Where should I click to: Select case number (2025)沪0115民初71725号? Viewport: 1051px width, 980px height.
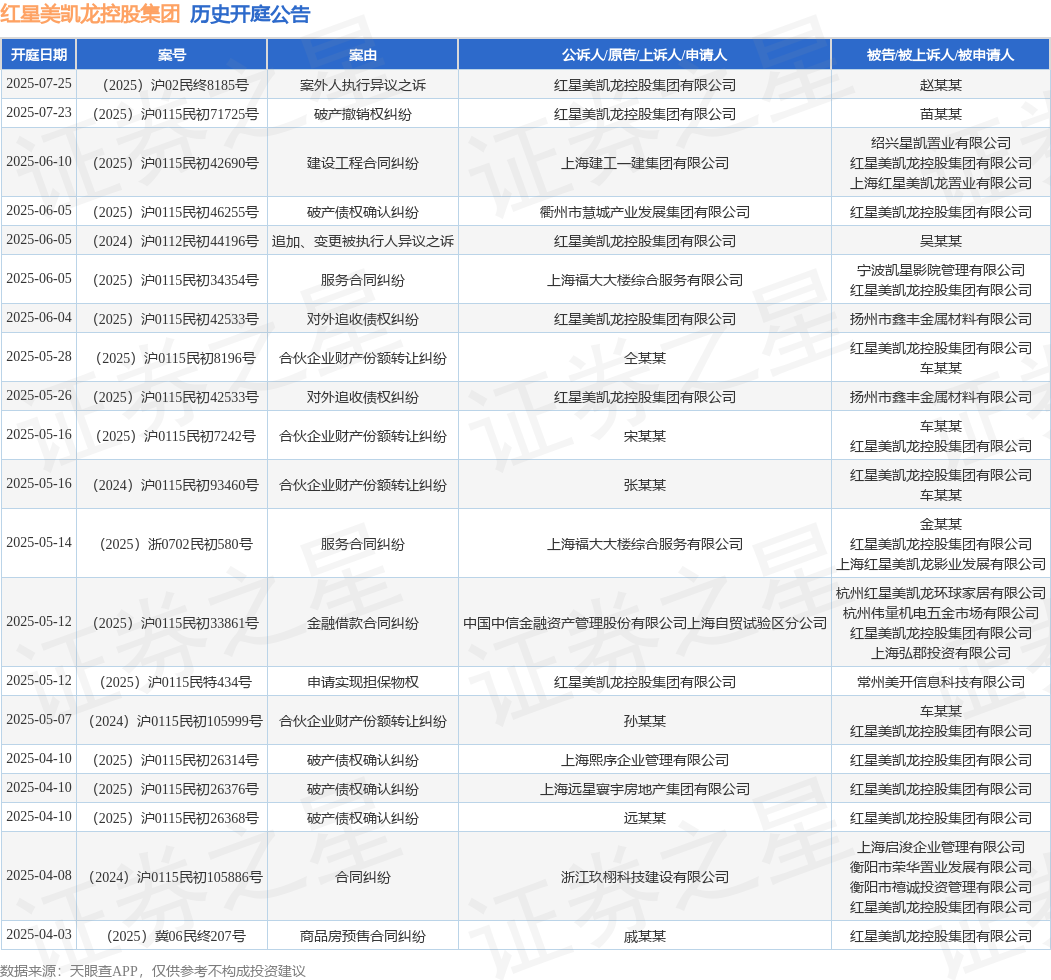tap(172, 114)
